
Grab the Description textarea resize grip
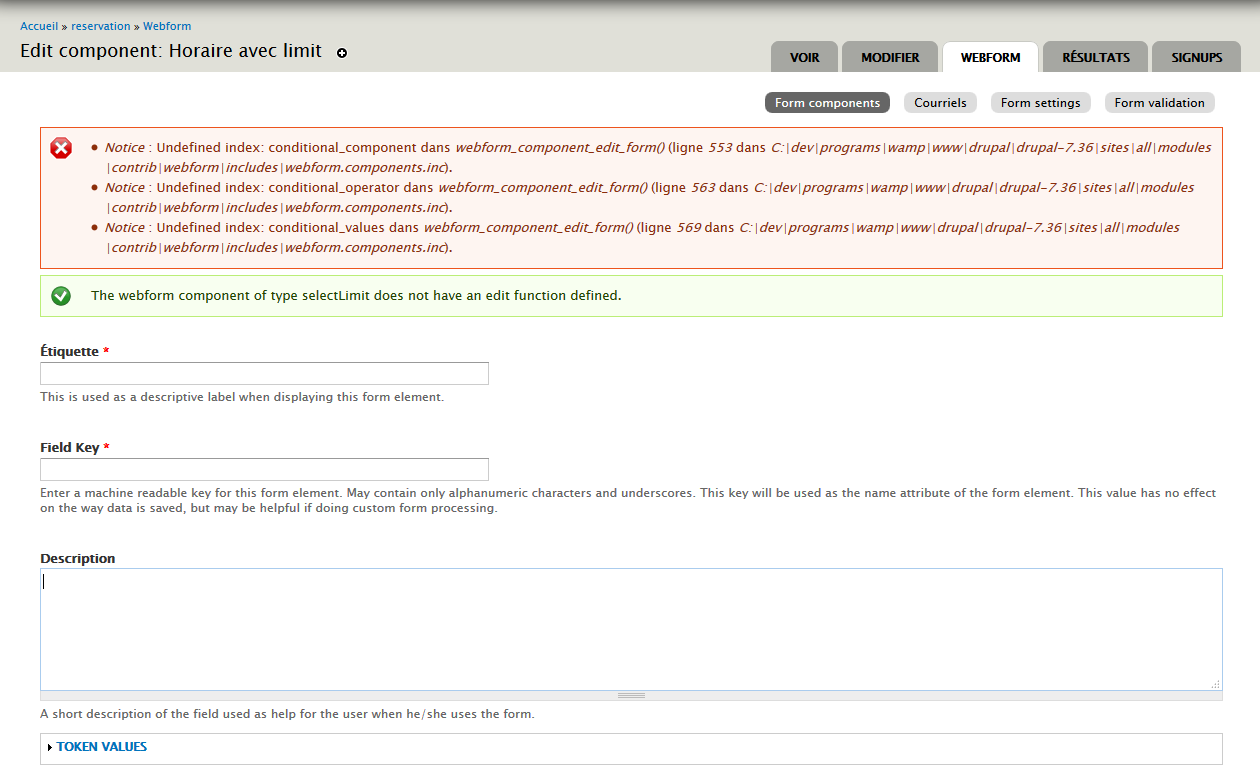pos(631,695)
